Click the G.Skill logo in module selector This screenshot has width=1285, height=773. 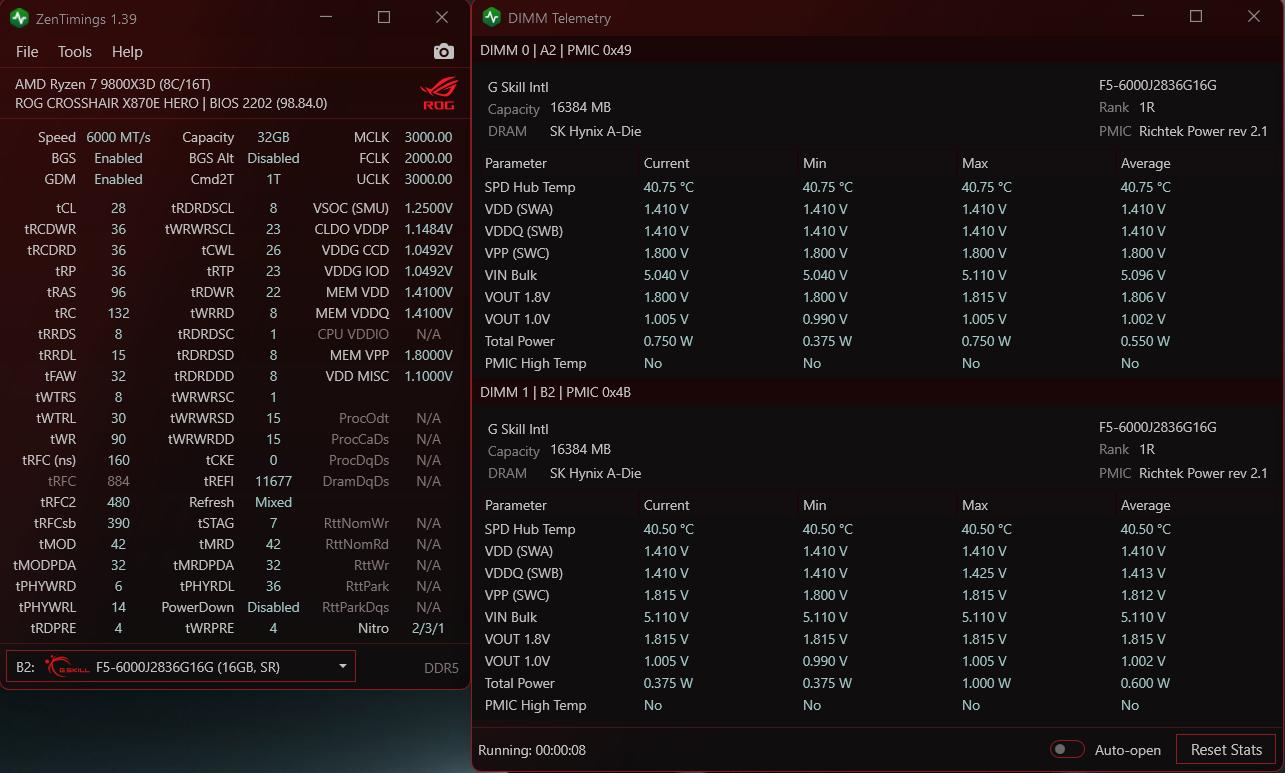coord(66,667)
